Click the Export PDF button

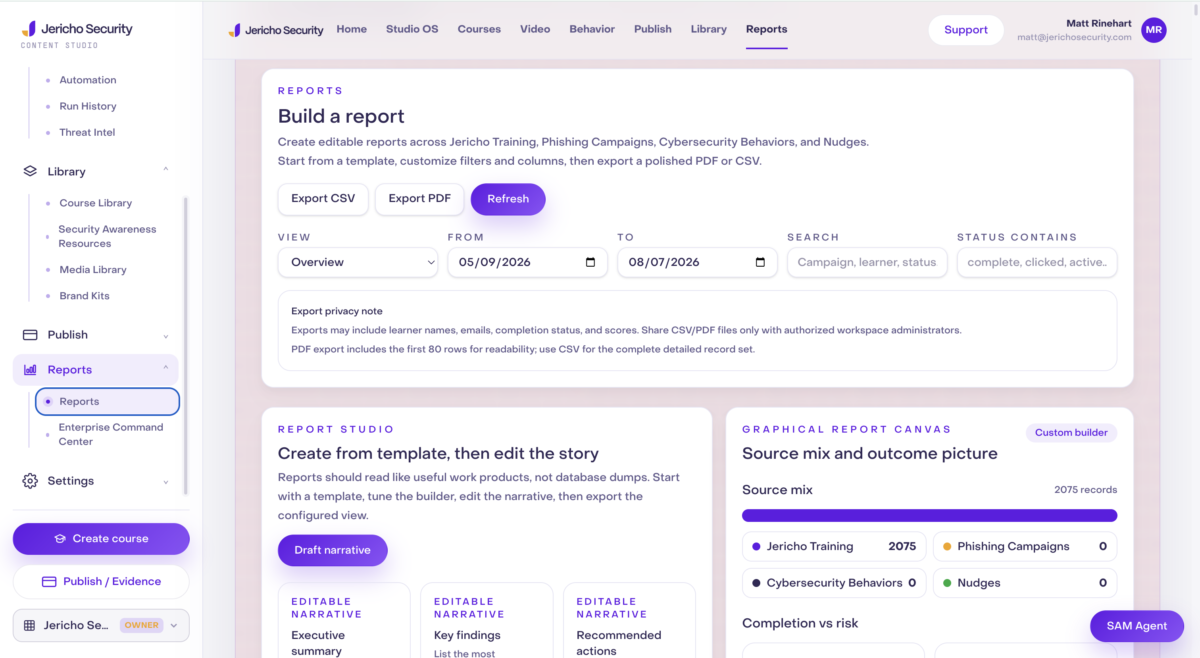pyautogui.click(x=420, y=199)
